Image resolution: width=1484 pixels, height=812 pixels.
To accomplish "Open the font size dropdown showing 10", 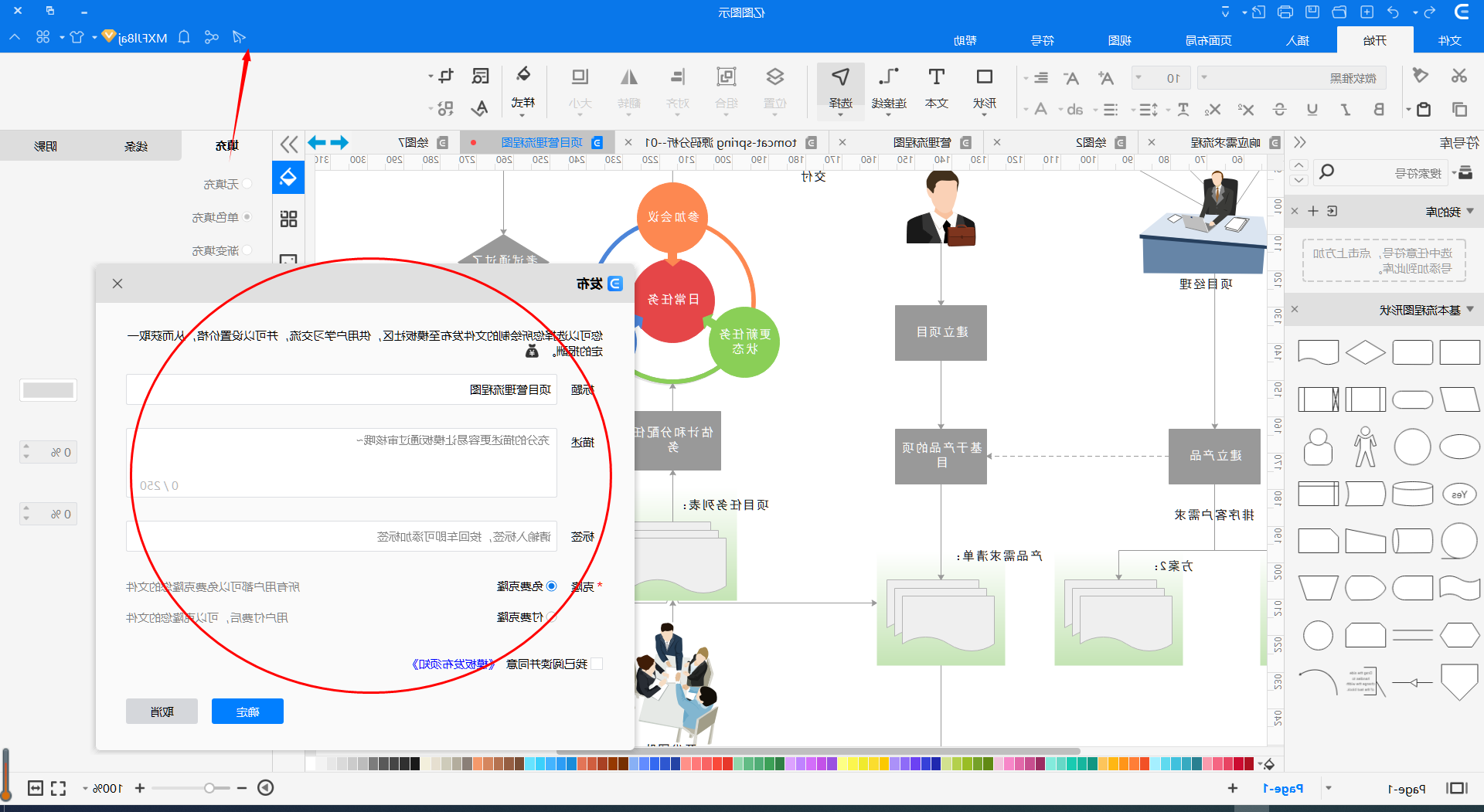I will [1161, 78].
